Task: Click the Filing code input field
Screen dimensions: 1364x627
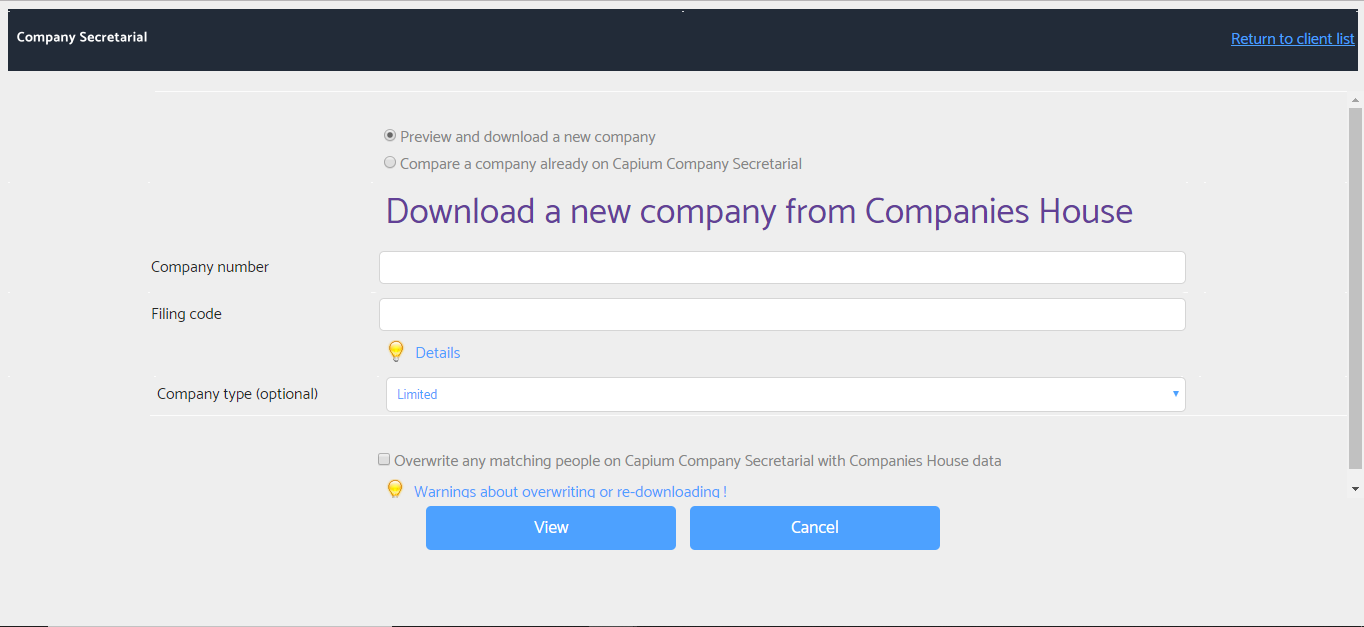Action: coord(782,314)
